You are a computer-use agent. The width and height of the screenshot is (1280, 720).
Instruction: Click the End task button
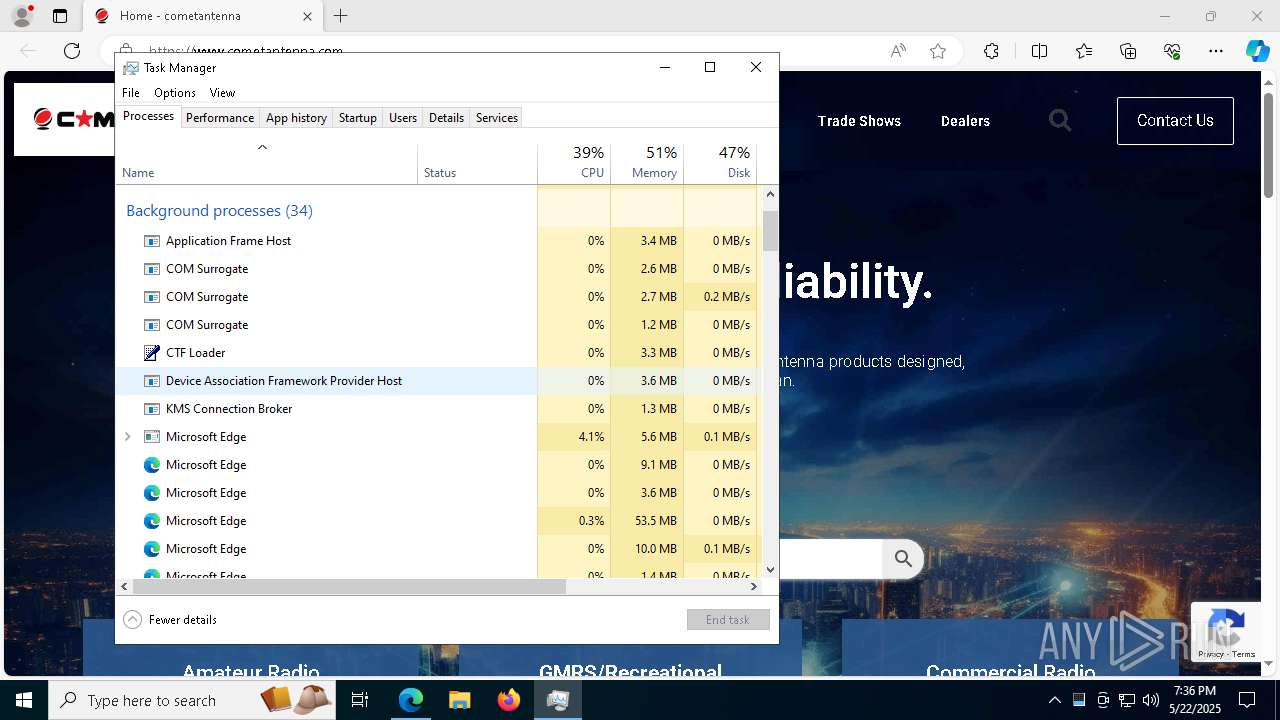tap(728, 620)
